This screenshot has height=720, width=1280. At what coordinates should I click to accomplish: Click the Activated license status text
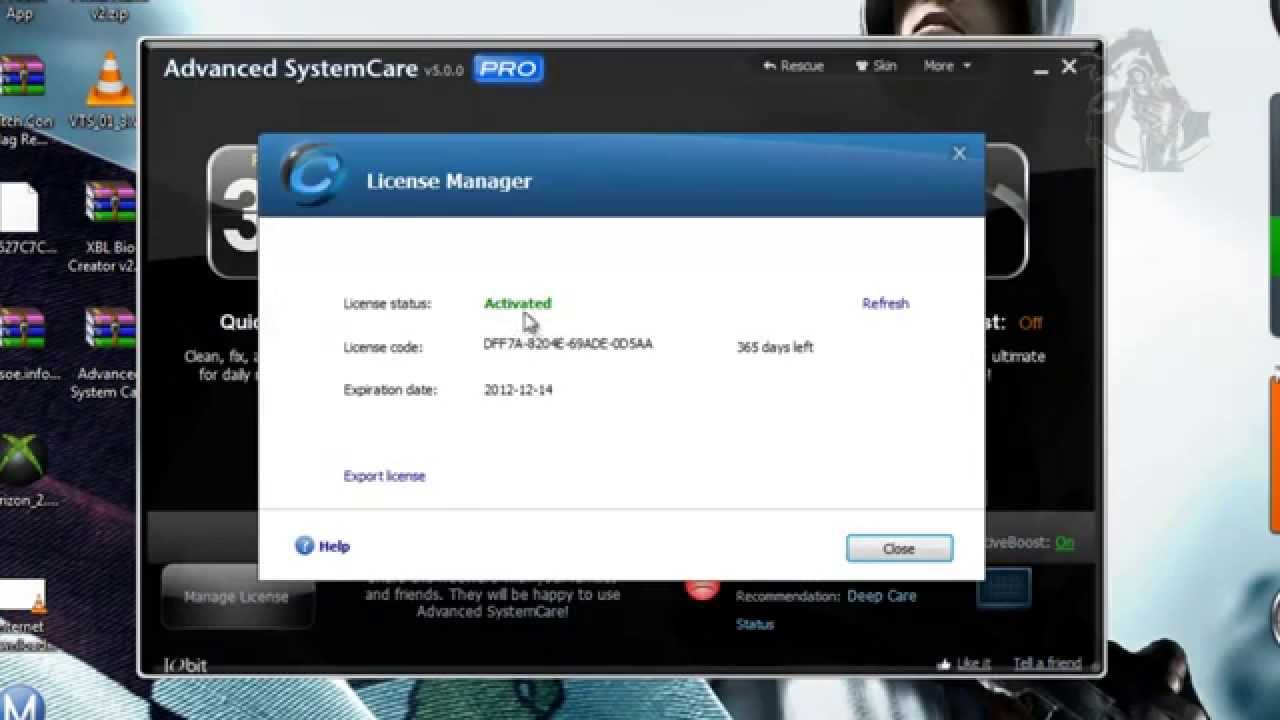[x=518, y=303]
